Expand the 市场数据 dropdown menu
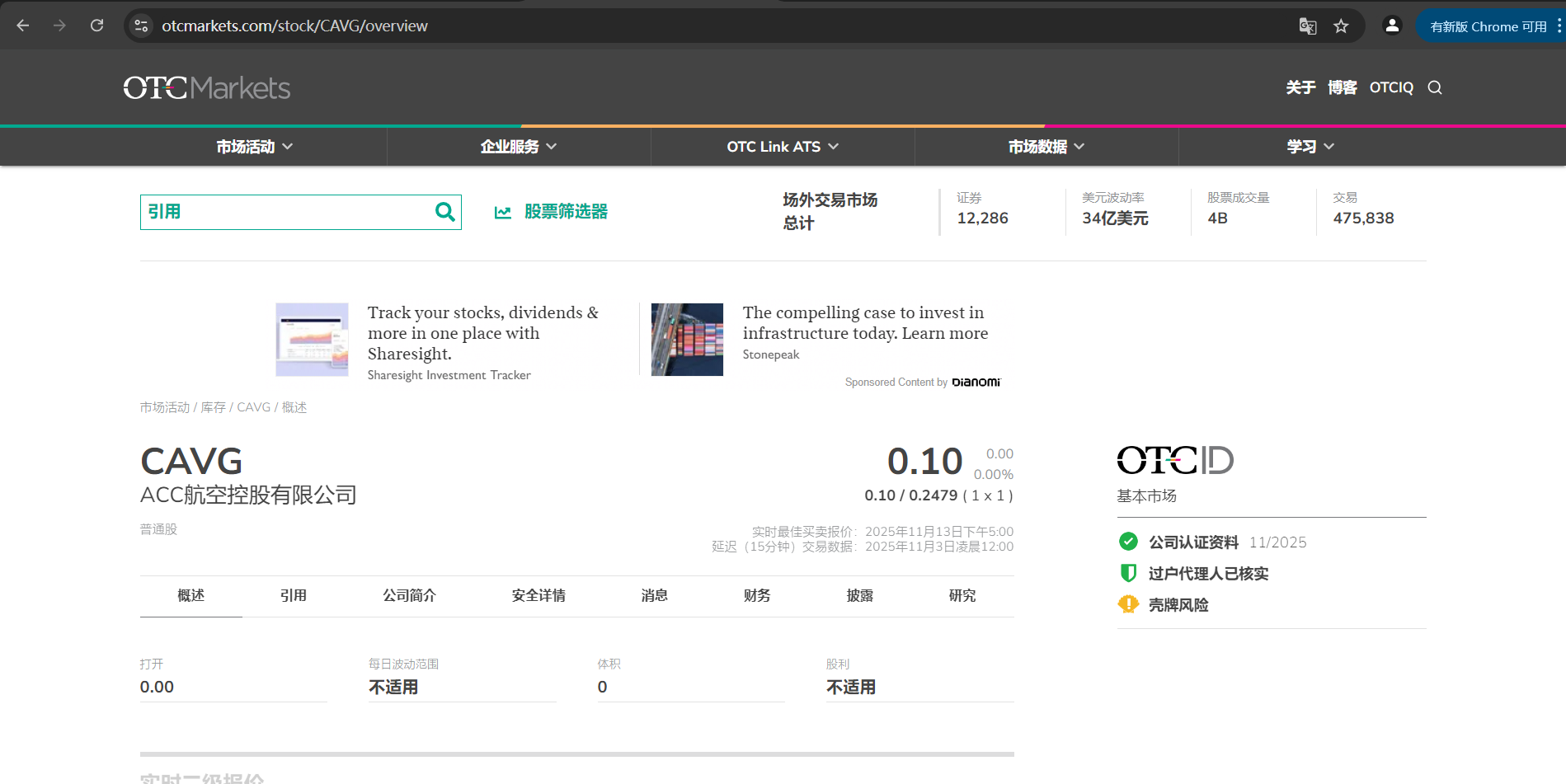 pyautogui.click(x=1046, y=147)
